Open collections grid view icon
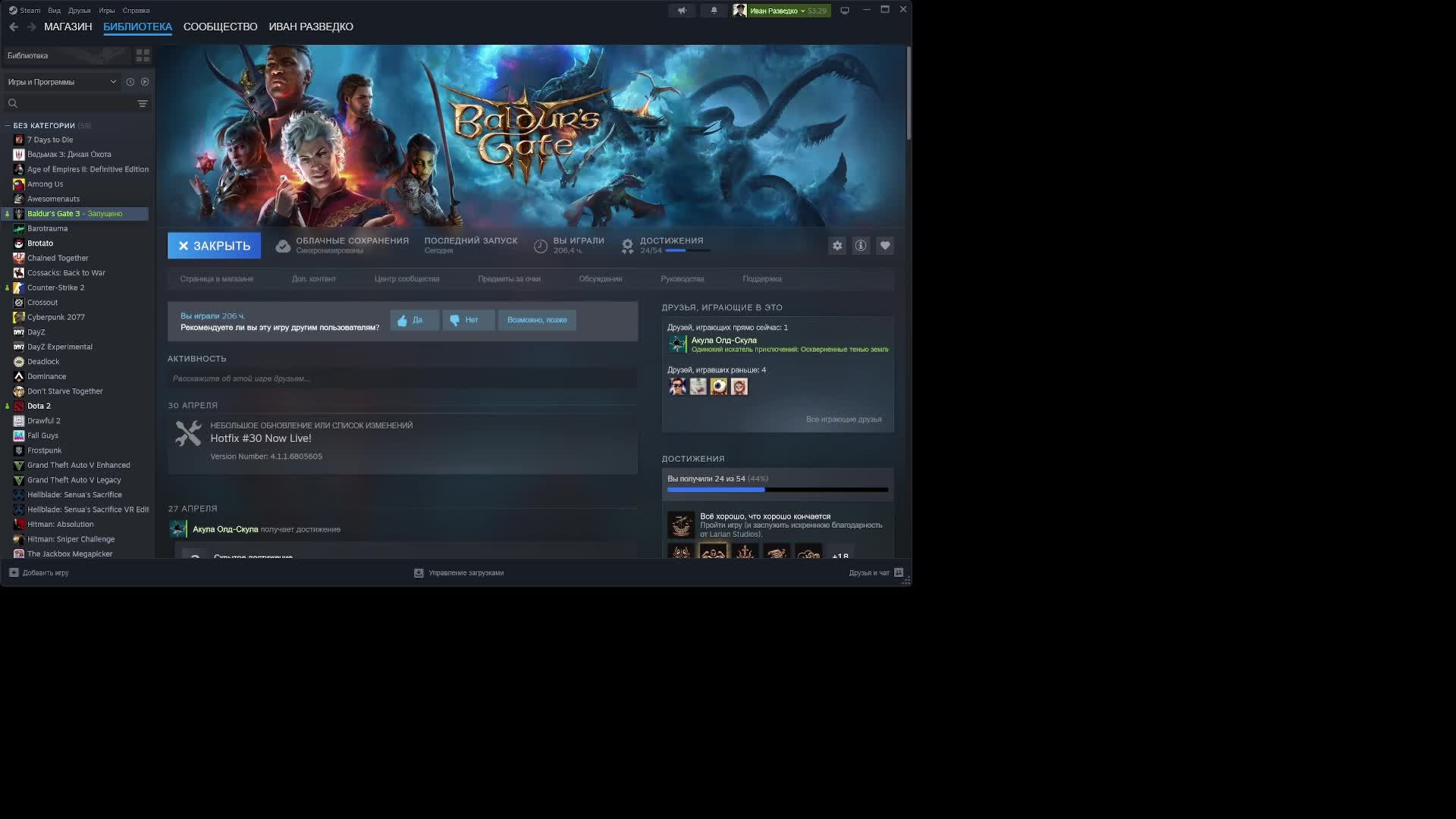 (143, 55)
